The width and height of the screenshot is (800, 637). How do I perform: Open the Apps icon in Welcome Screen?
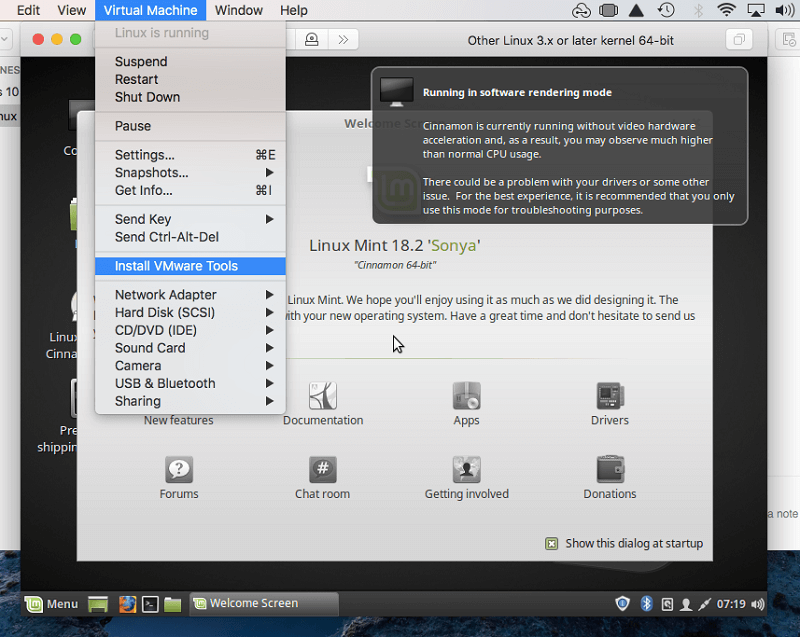pyautogui.click(x=466, y=396)
